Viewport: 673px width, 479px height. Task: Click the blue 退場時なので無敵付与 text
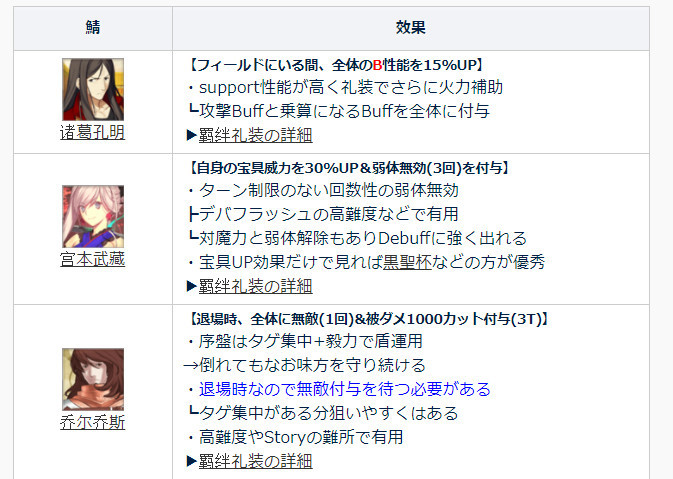click(345, 389)
